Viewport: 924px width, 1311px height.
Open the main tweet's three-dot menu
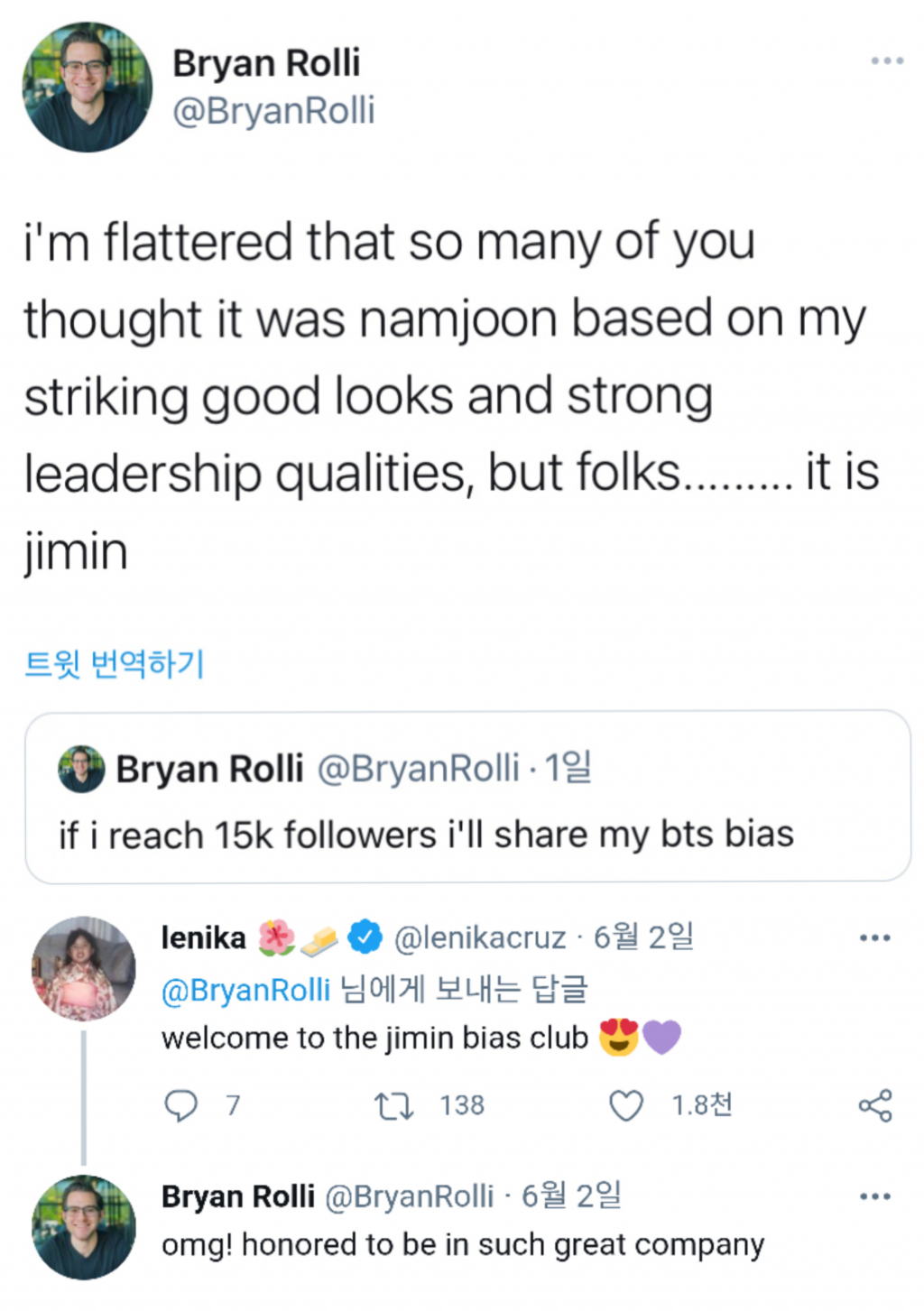coord(886,61)
